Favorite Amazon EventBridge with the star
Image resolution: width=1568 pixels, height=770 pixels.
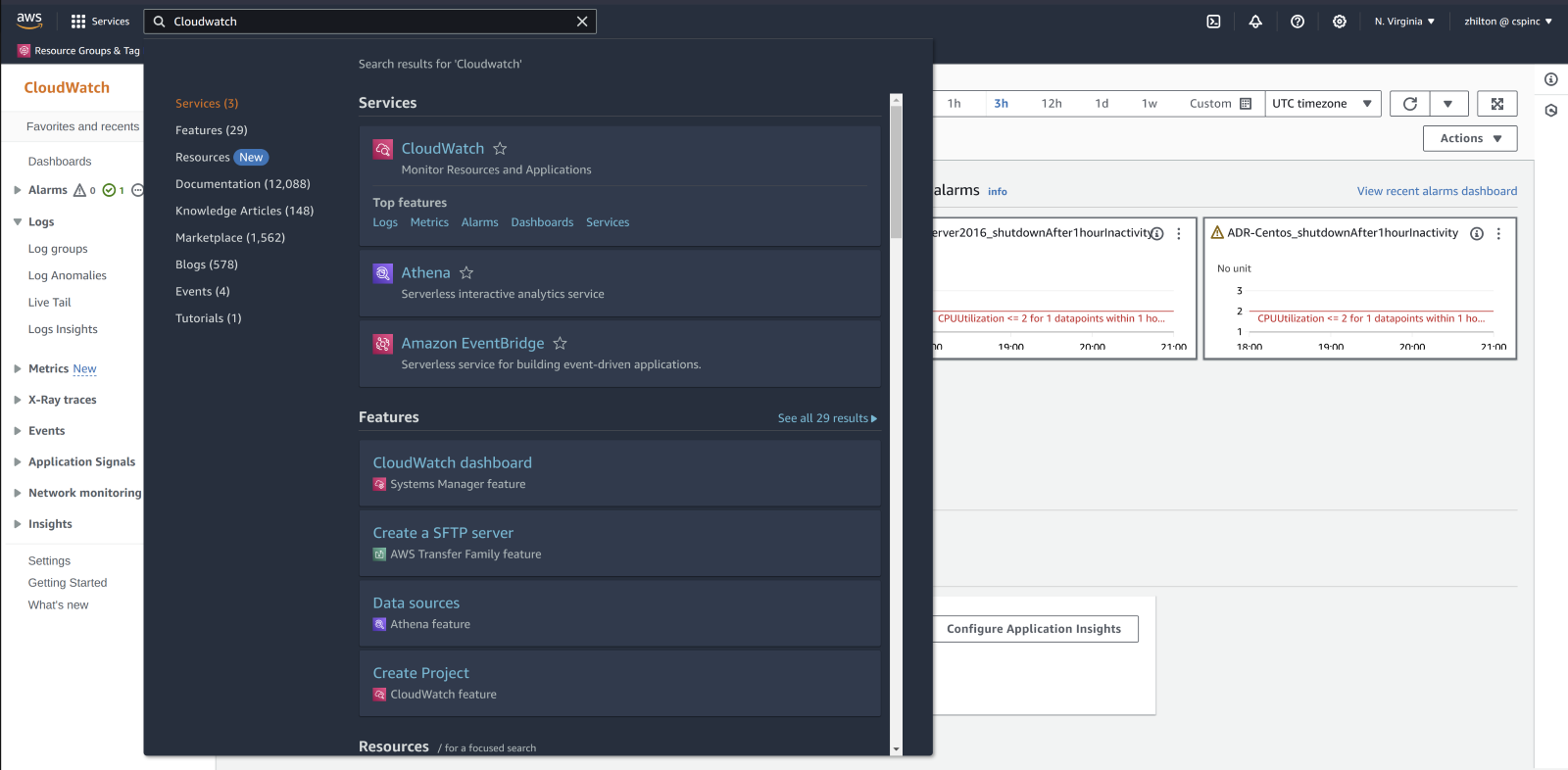point(560,343)
